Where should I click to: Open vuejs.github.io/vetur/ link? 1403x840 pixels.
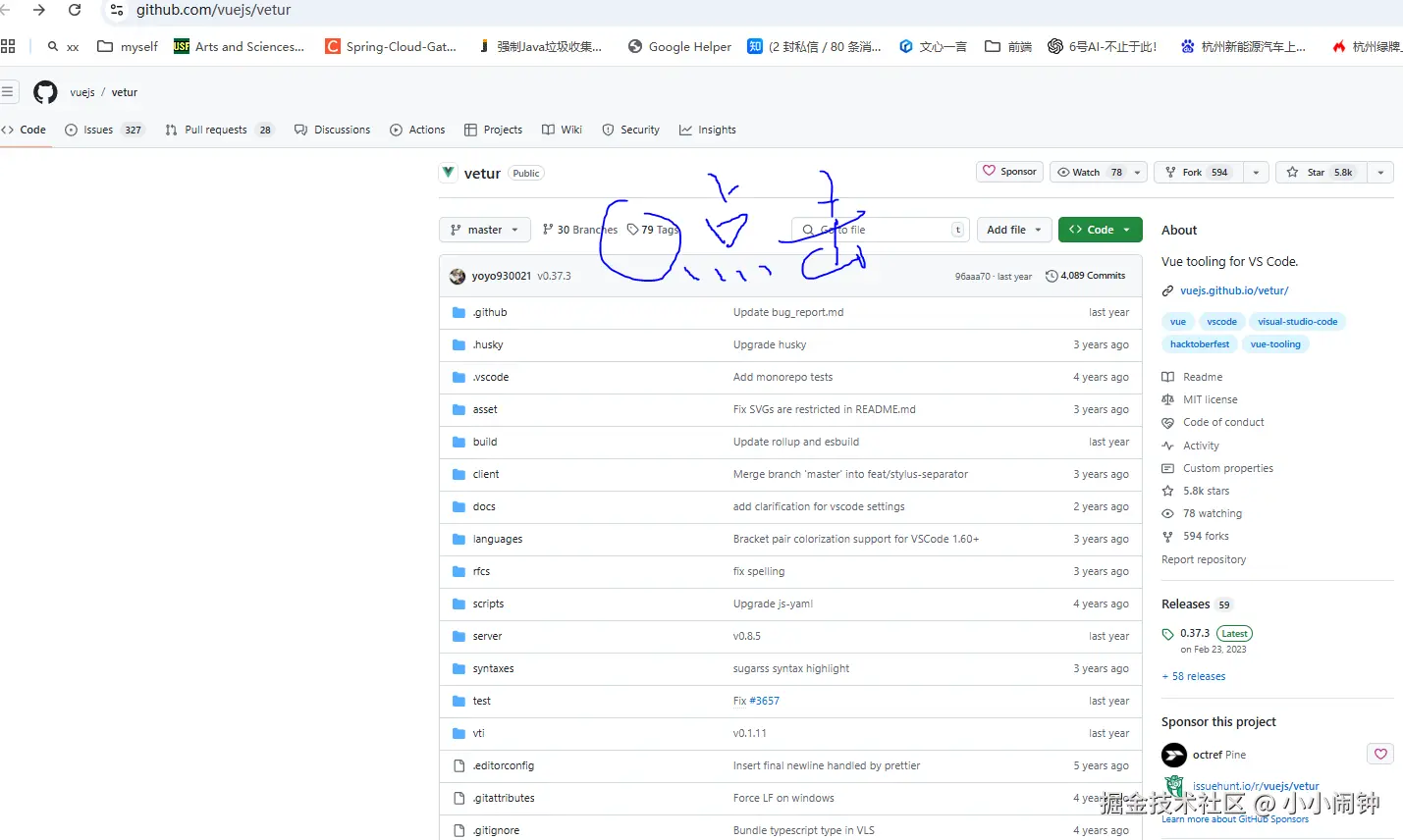pos(1234,290)
